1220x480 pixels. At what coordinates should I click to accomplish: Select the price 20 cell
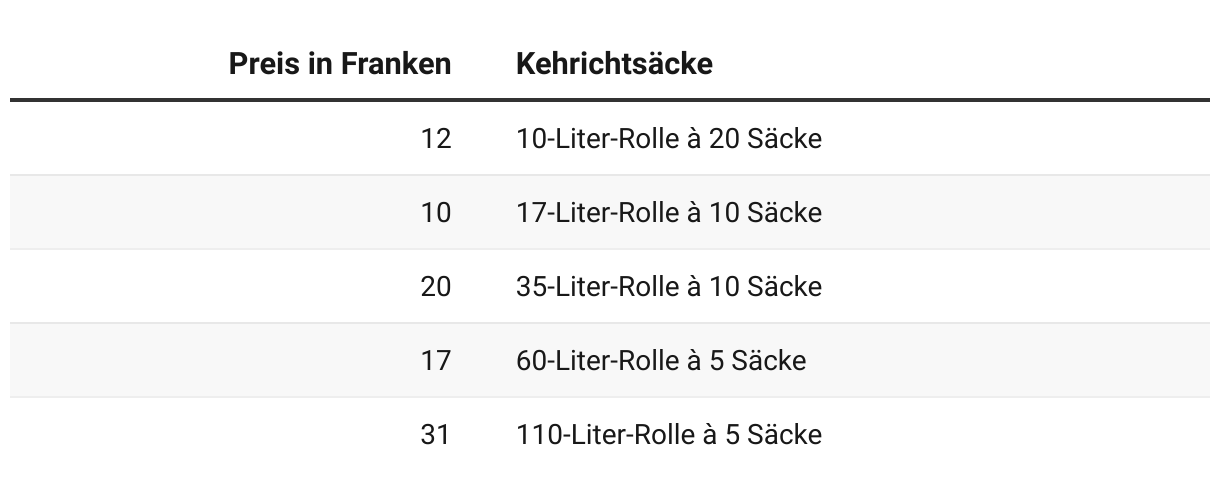click(436, 287)
